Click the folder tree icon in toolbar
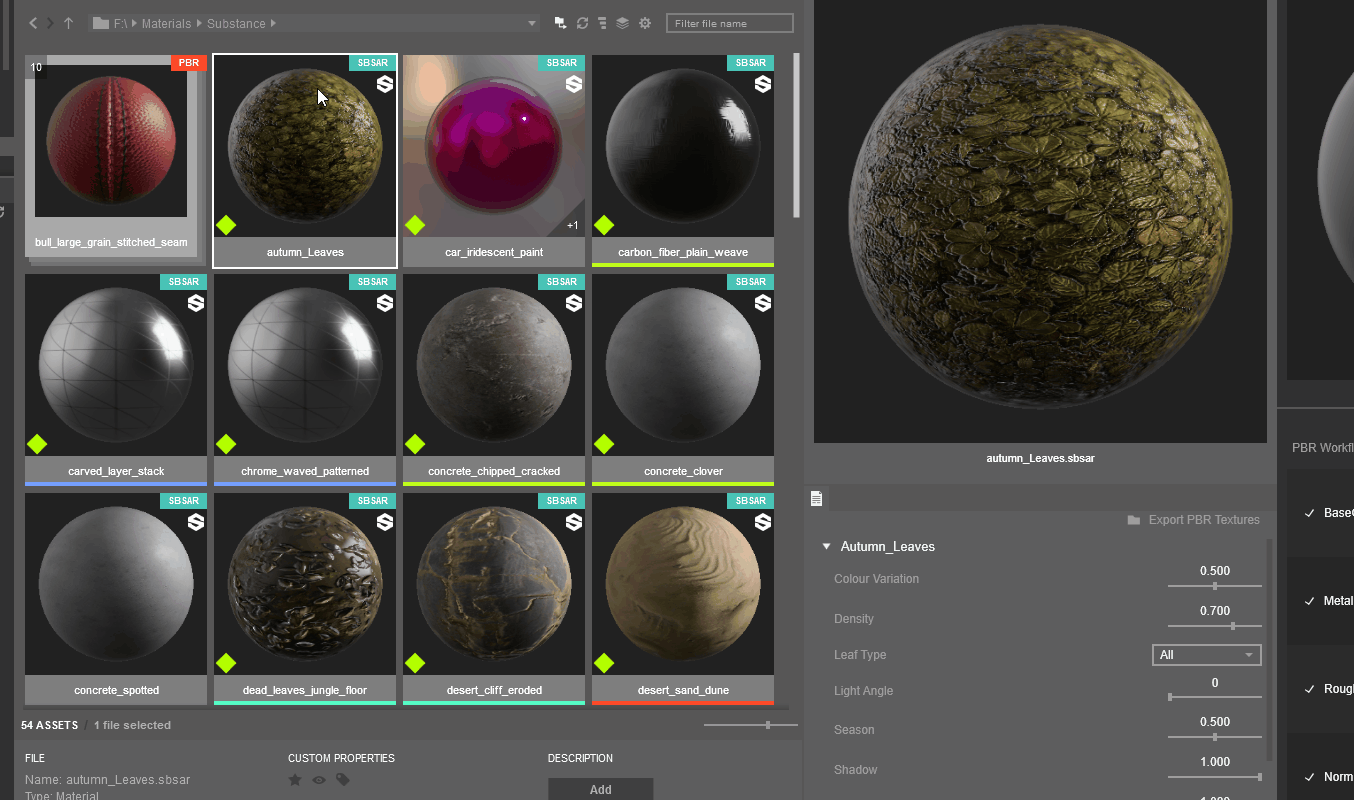1354x800 pixels. pos(561,23)
